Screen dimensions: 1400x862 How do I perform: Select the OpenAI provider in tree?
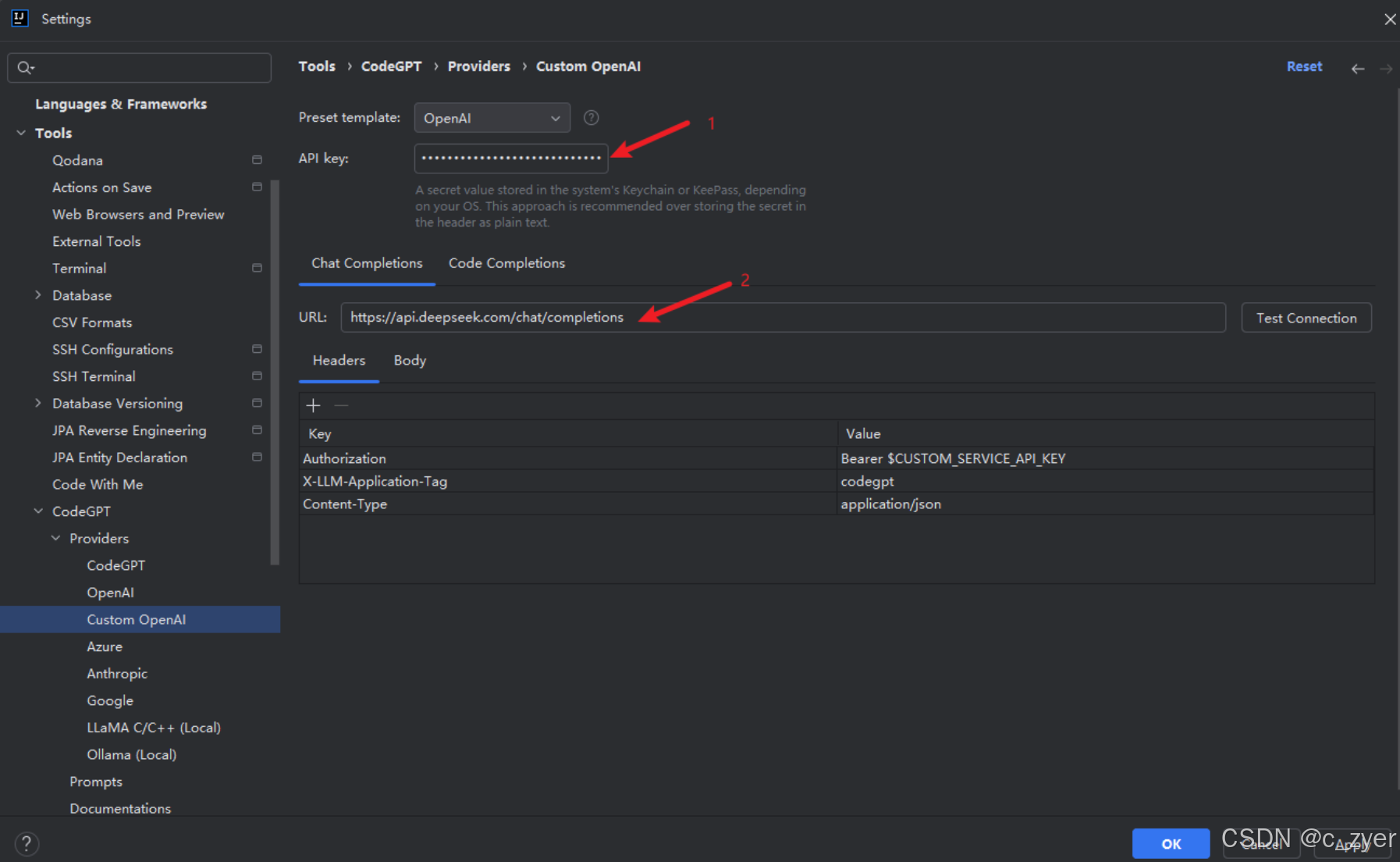click(x=110, y=592)
